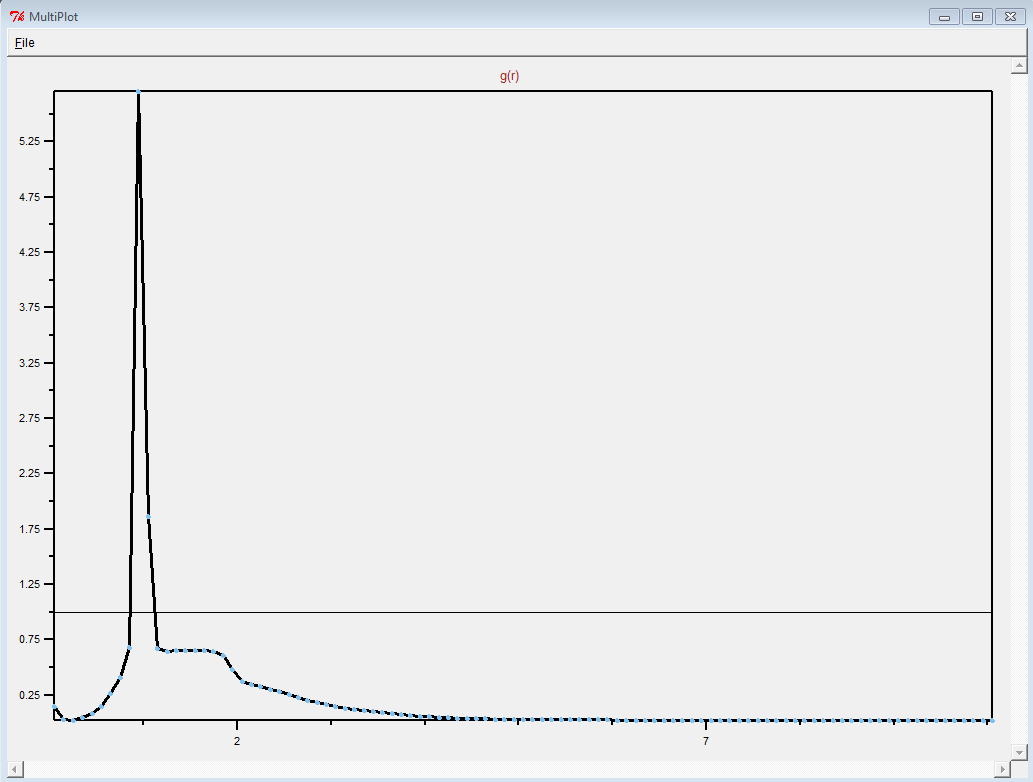Screen dimensions: 1033x782
Task: Click the horizontal scrollbar right arrow
Action: 1002,769
